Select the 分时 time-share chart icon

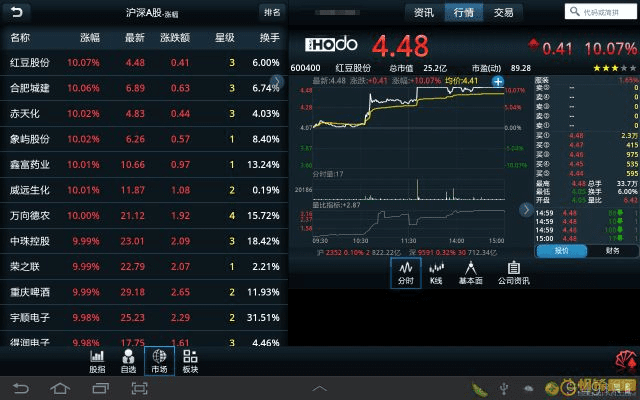pyautogui.click(x=405, y=273)
